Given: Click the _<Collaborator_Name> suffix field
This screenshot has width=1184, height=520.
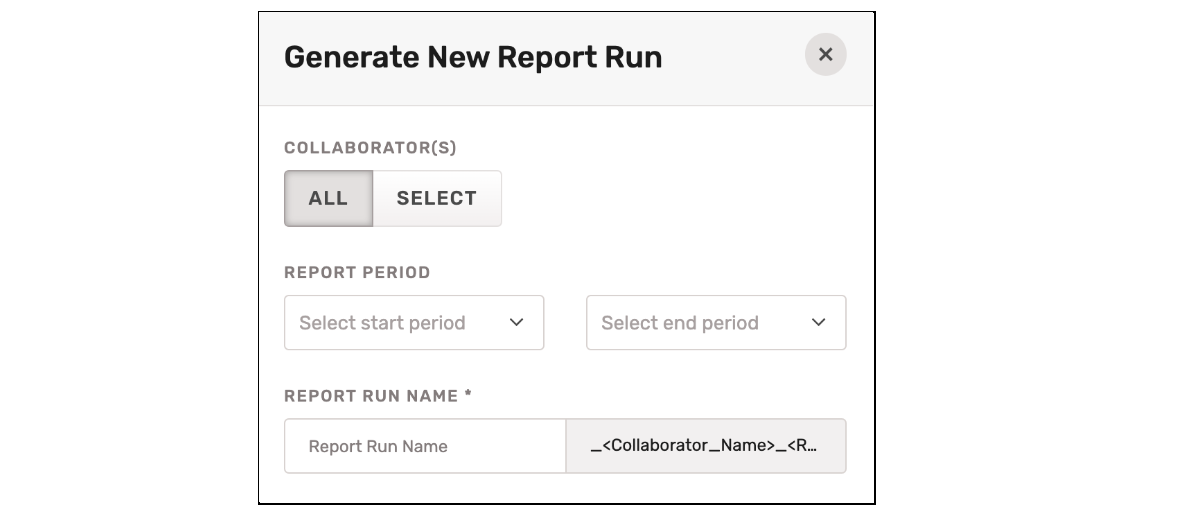Looking at the screenshot, I should [x=705, y=446].
